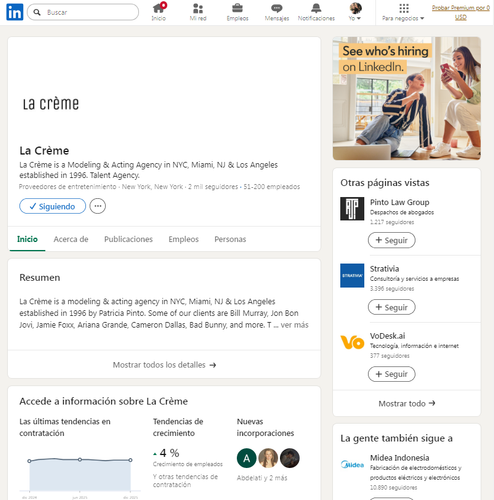This screenshot has width=494, height=500.
Task: Click 2 mil seguidores text
Action: coord(213,187)
